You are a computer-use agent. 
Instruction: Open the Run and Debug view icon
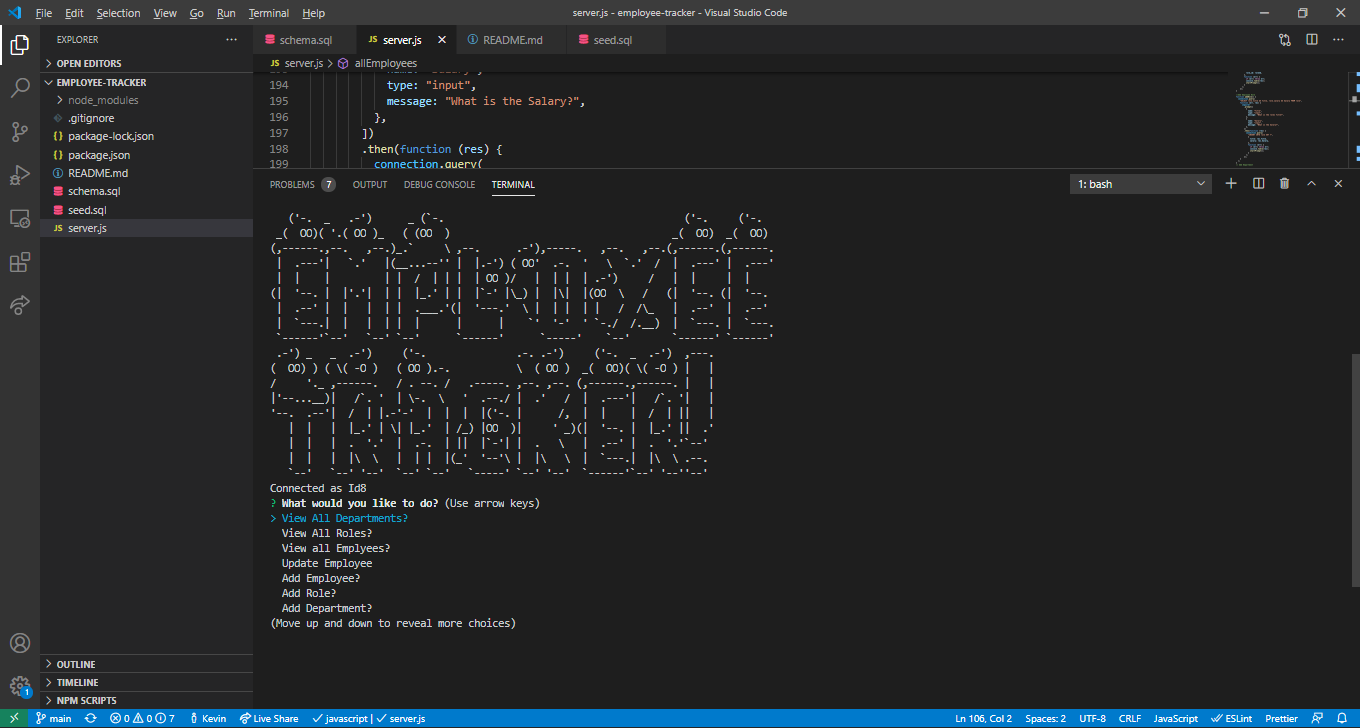[x=19, y=175]
